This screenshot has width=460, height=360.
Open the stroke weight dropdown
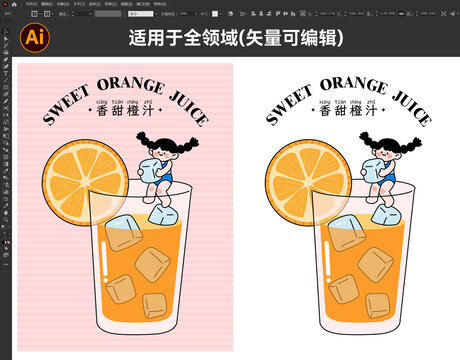(x=90, y=14)
